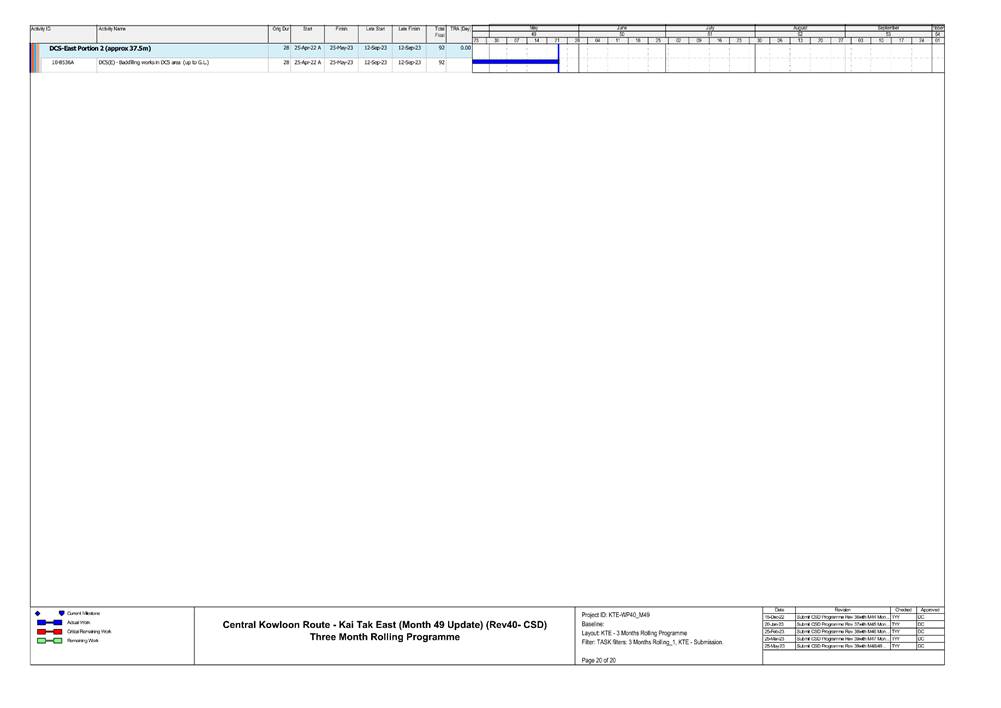Select the blue actual work bar for 10-B536A
The width and height of the screenshot is (1001, 708).
[515, 61]
